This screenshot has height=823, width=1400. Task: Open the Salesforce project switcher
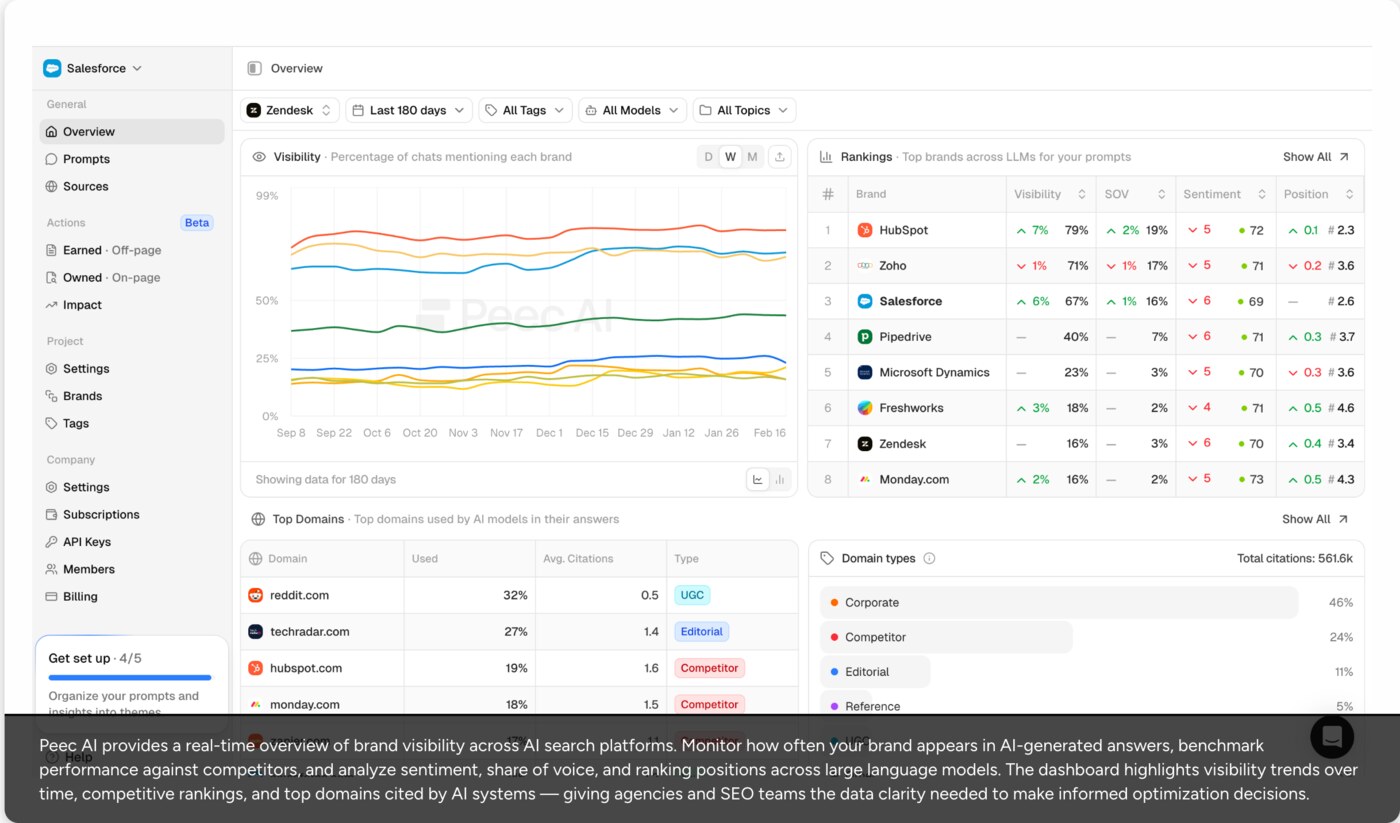pyautogui.click(x=93, y=68)
